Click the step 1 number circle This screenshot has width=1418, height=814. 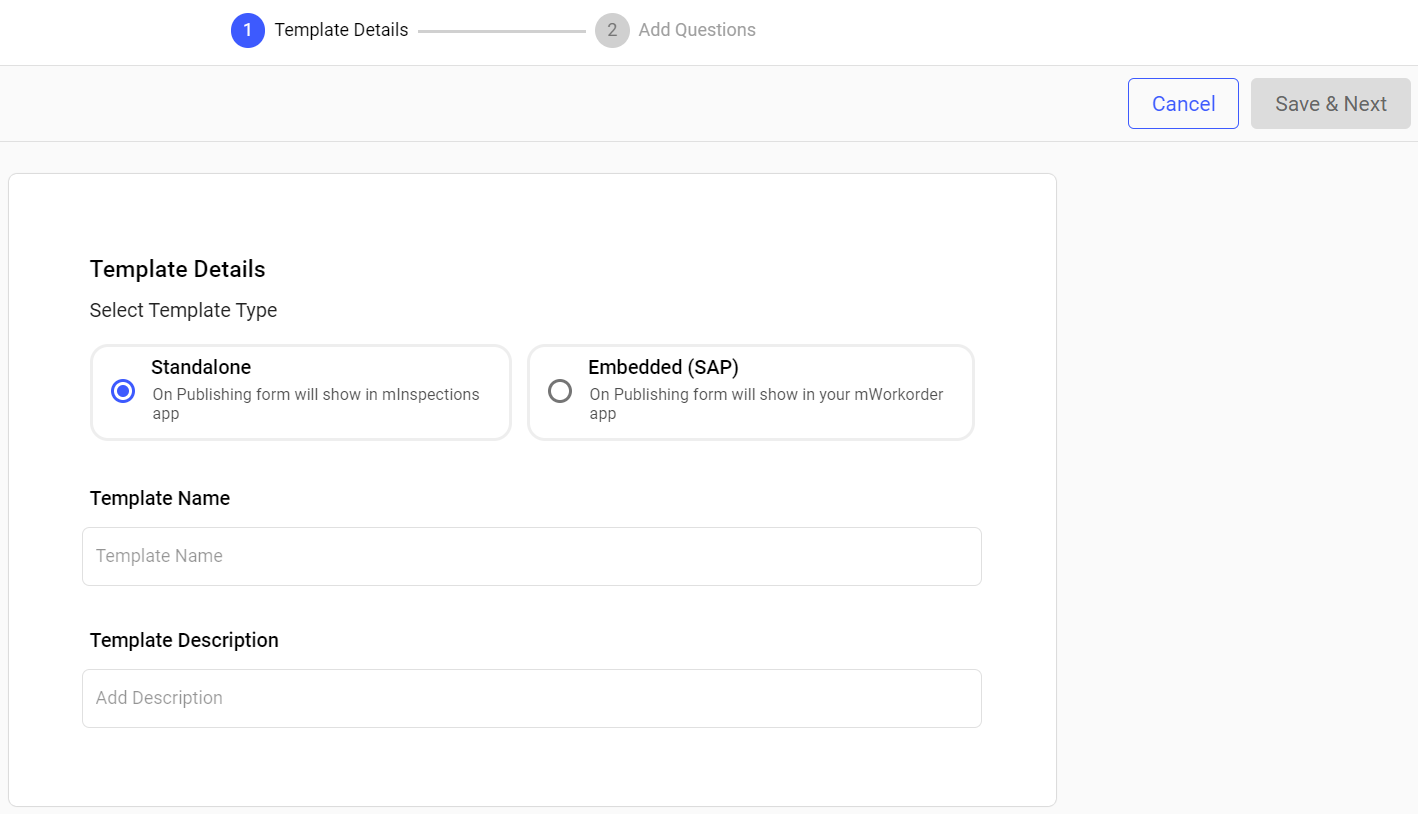247,30
